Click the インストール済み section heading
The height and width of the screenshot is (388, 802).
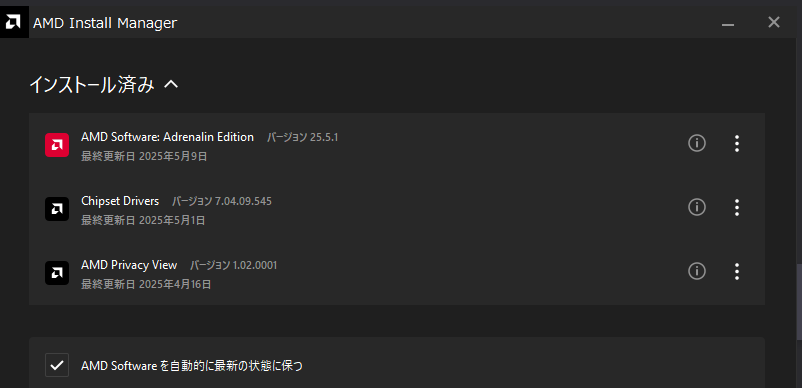coord(92,85)
